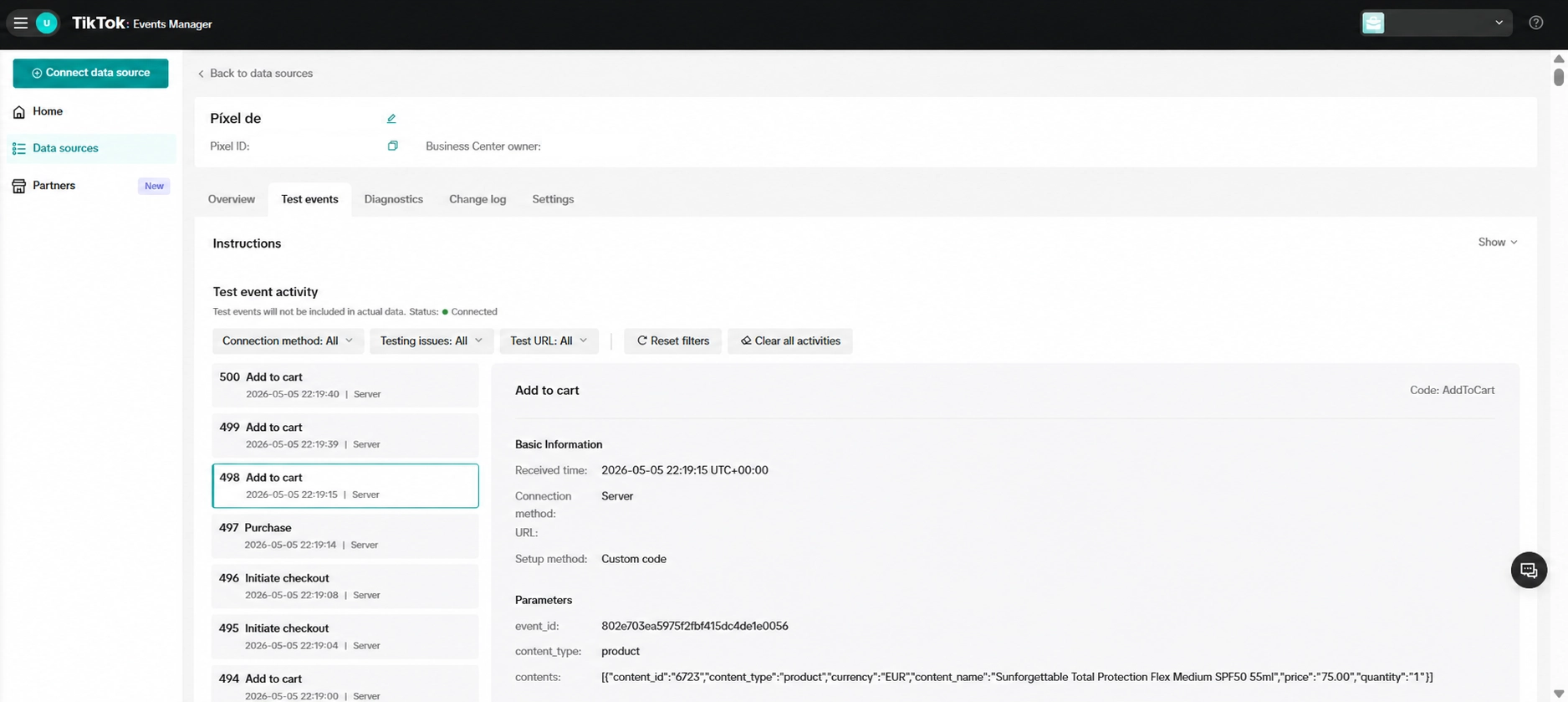Open the Change log tab
The height and width of the screenshot is (702, 1568).
click(478, 199)
